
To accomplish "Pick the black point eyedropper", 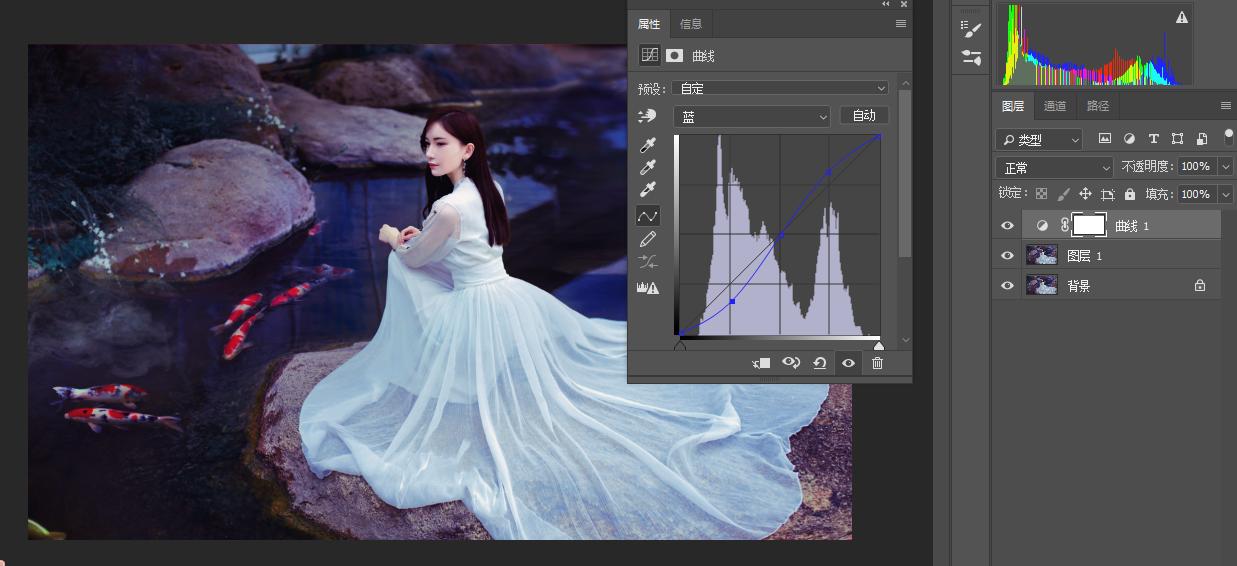I will tap(647, 147).
